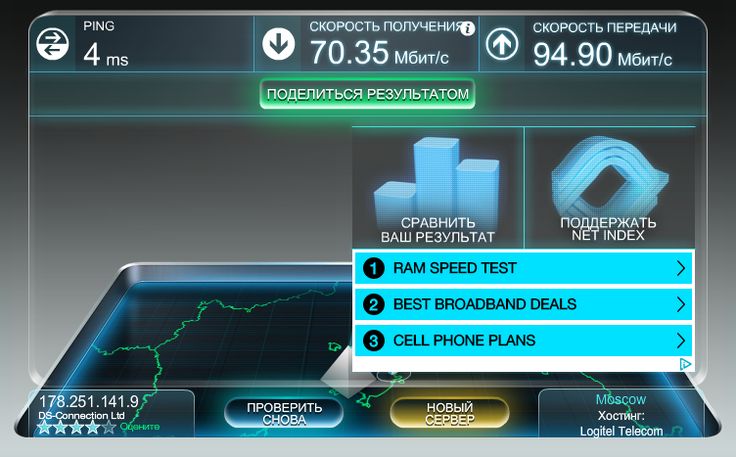
Task: Select the fifth empty rating star
Action: (x=109, y=427)
